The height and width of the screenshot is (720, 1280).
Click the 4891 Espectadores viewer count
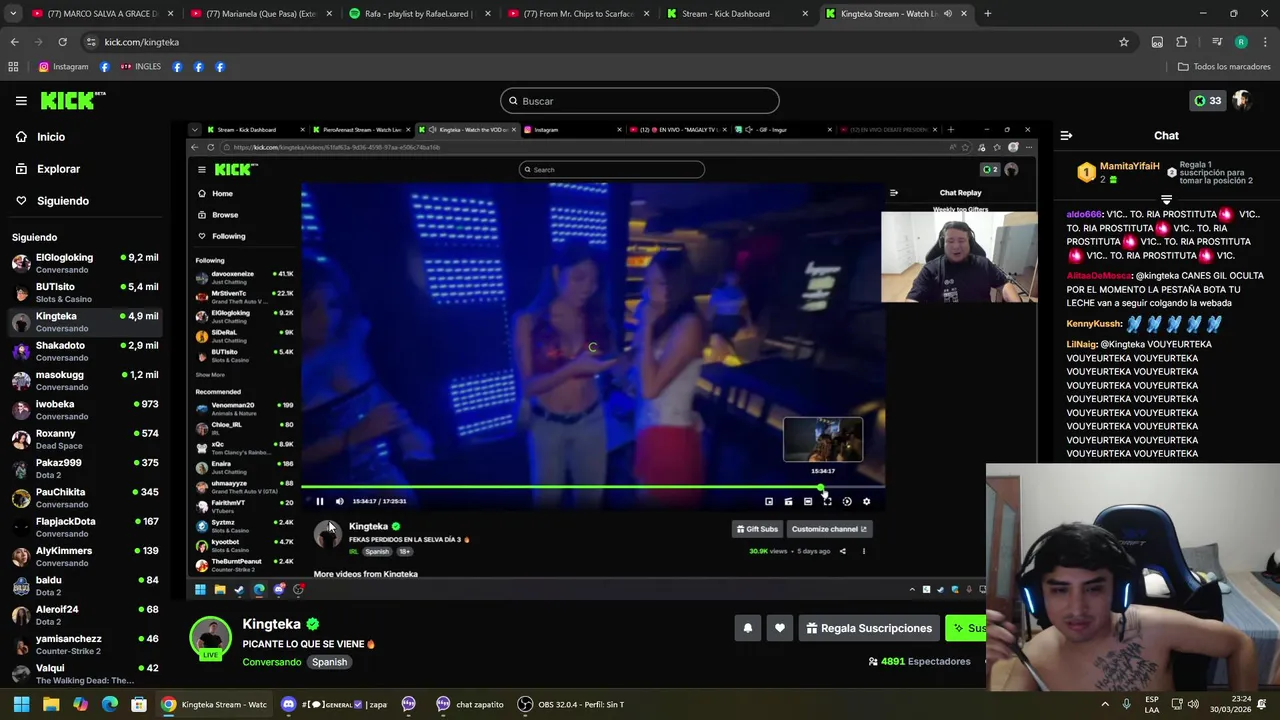920,661
